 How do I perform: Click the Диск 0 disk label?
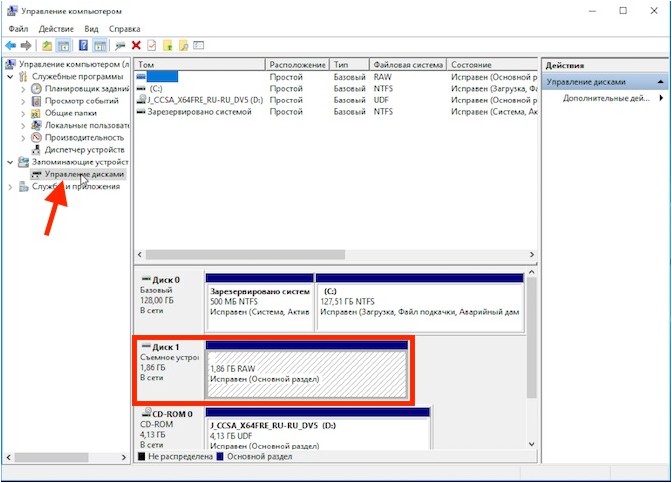coord(166,280)
